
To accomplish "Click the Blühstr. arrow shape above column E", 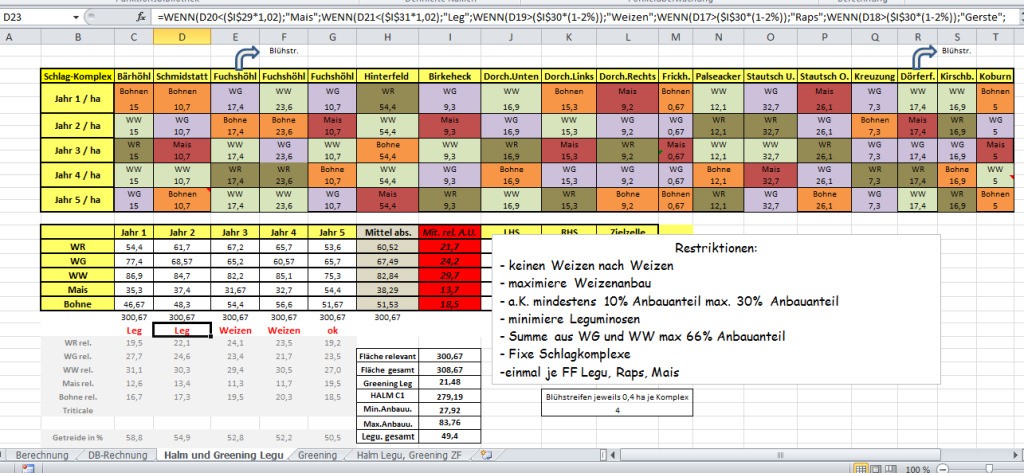I will (x=246, y=52).
